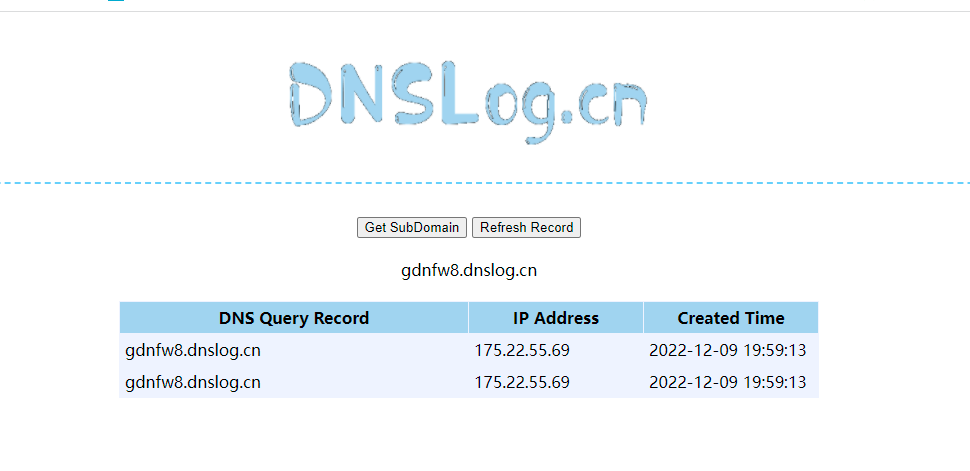This screenshot has width=970, height=471.
Task: Select second row gdnfw8.dnslog.cn record
Action: pyautogui.click(x=193, y=382)
